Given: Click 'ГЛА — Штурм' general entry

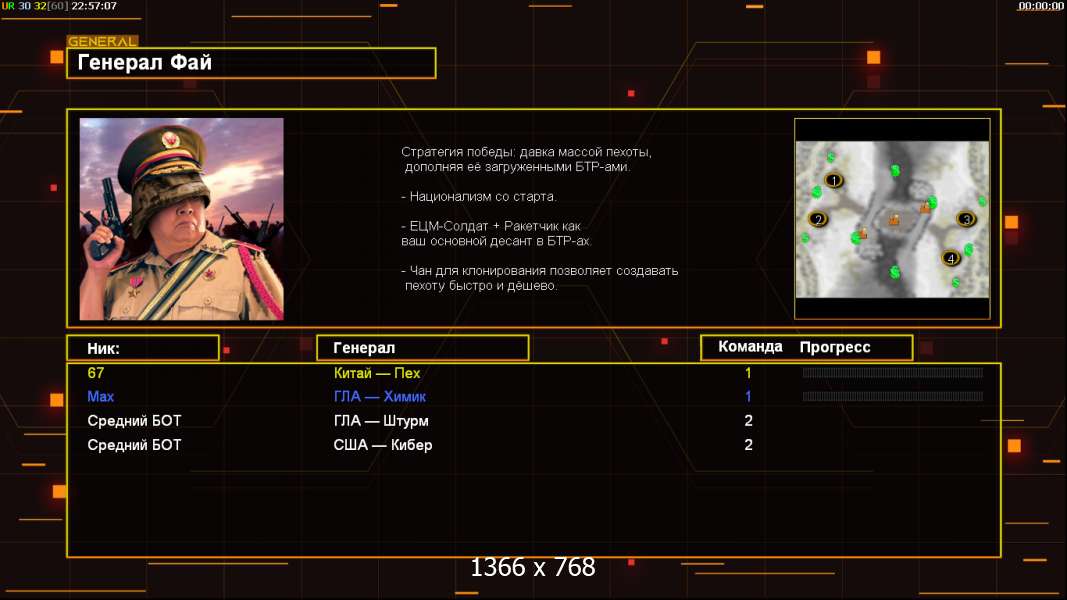Looking at the screenshot, I should (x=381, y=420).
